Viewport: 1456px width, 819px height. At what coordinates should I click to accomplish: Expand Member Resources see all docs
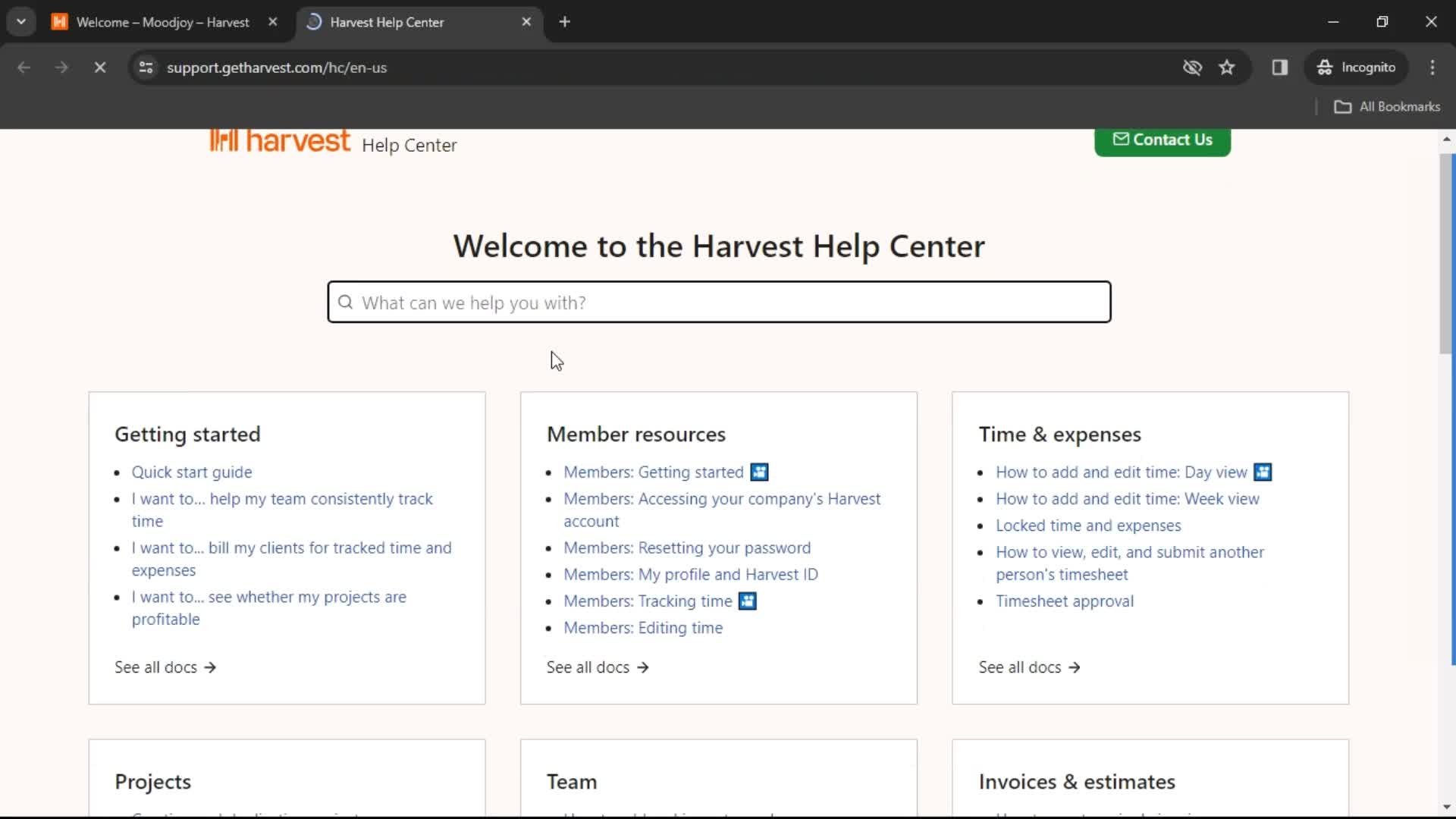(x=598, y=667)
